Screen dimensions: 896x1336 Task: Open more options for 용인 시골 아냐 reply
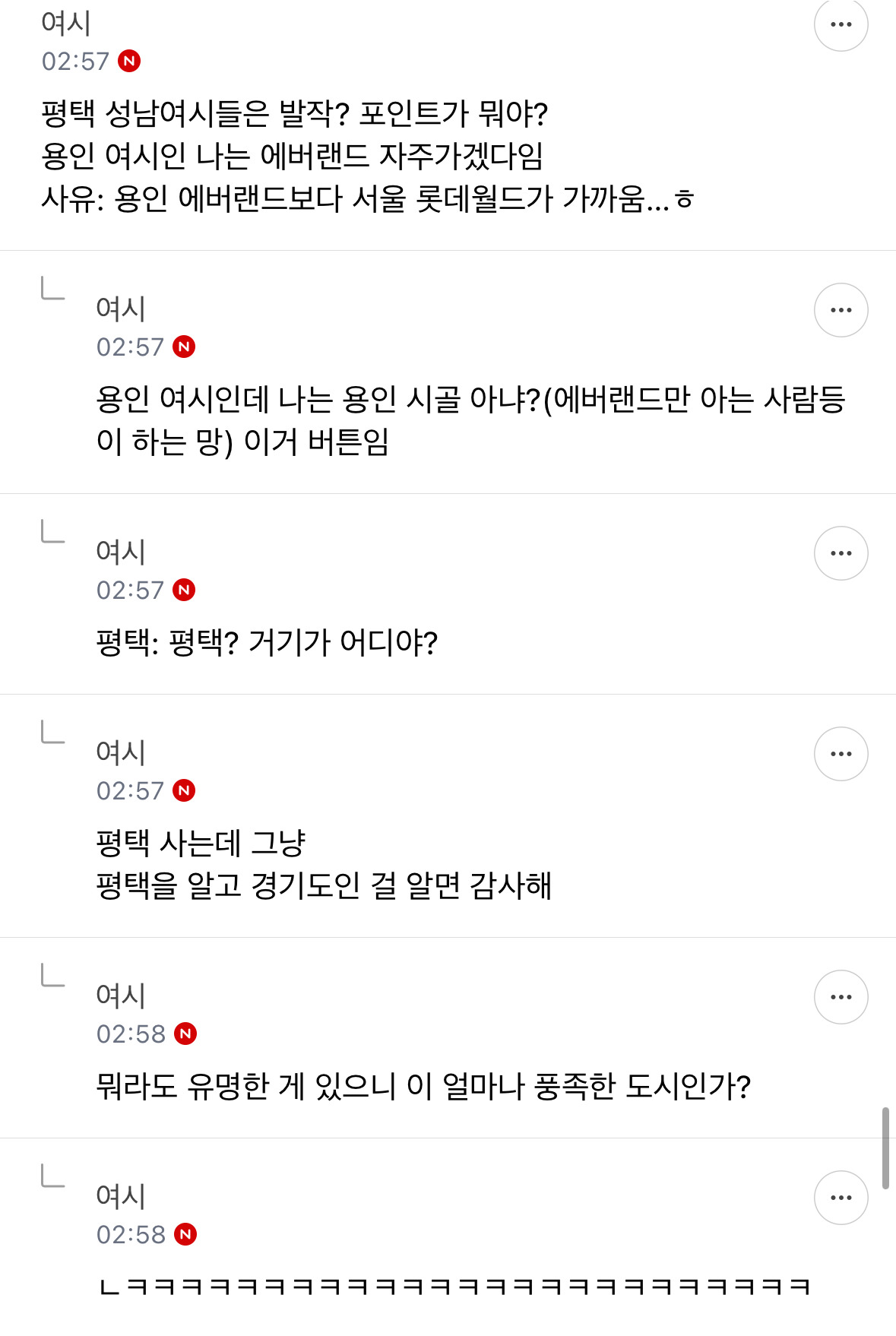[841, 310]
